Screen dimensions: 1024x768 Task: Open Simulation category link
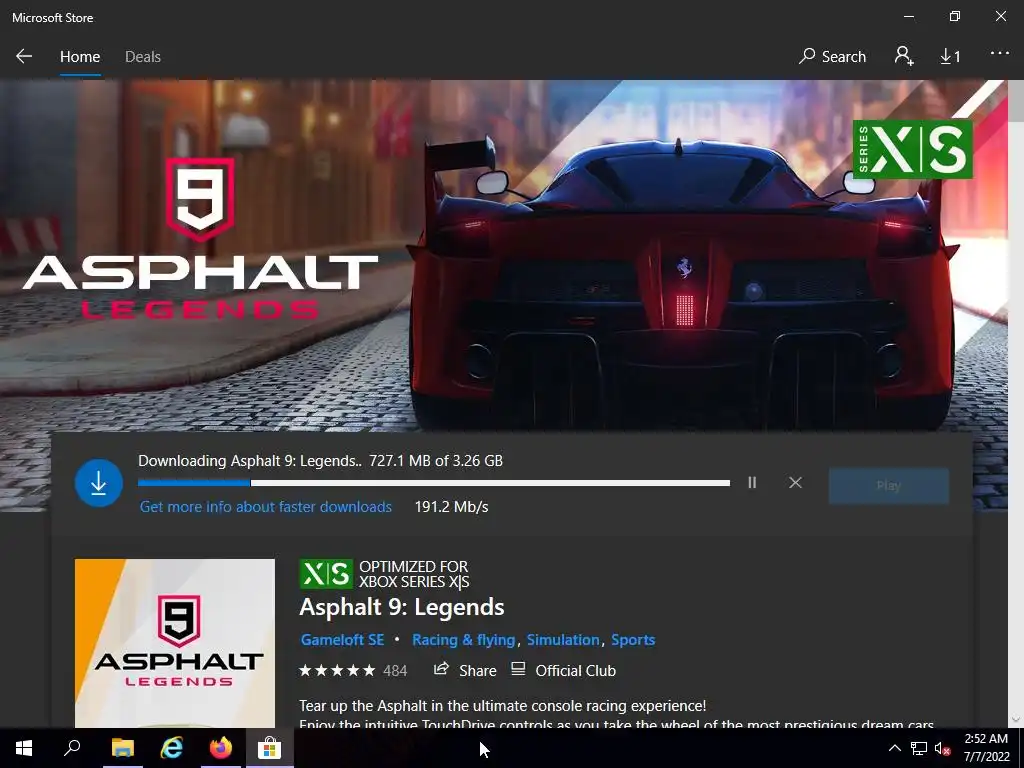[x=563, y=640]
